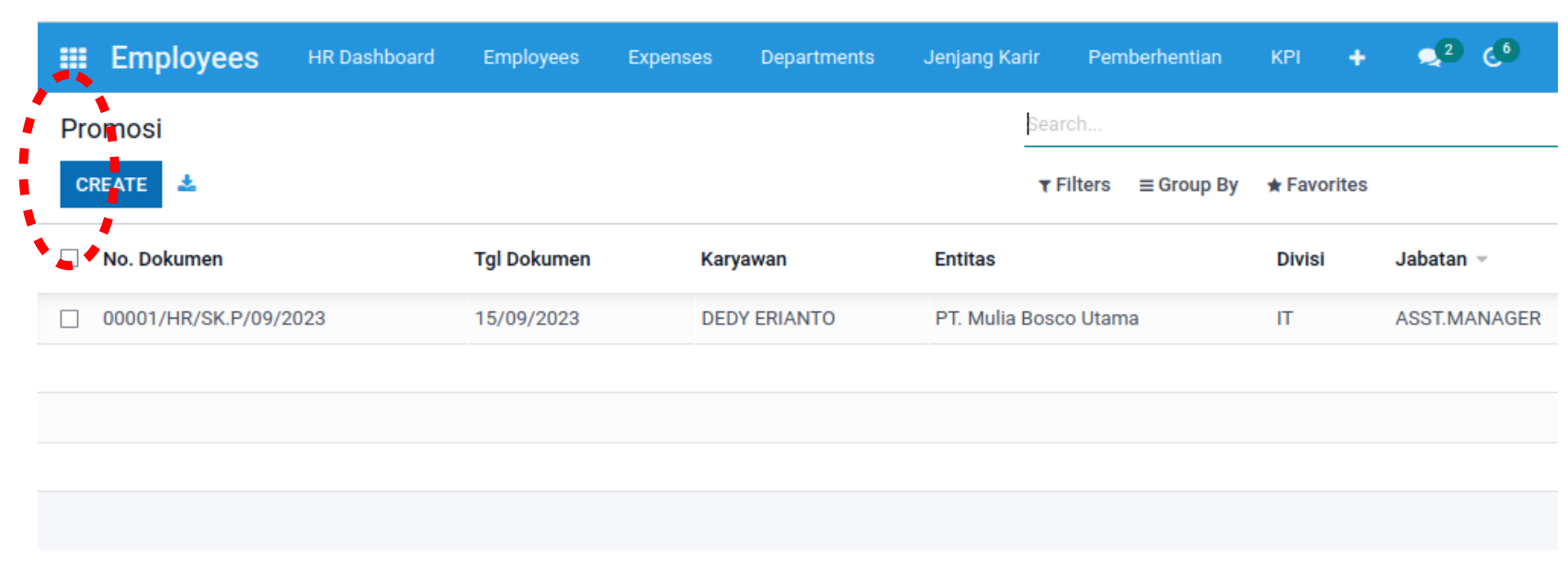
Task: Sort by the Jabatan column arrow
Action: point(1482,260)
